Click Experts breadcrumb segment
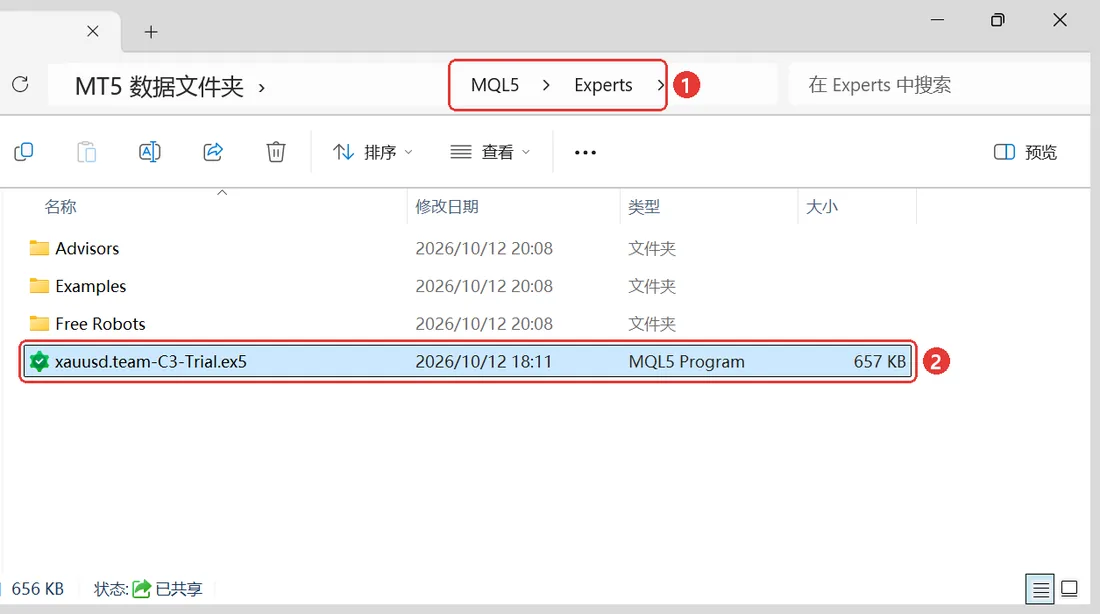 click(603, 85)
